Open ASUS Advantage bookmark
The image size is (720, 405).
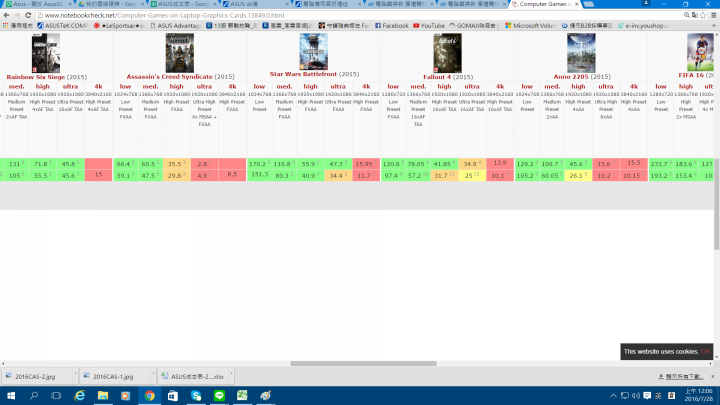pyautogui.click(x=175, y=26)
